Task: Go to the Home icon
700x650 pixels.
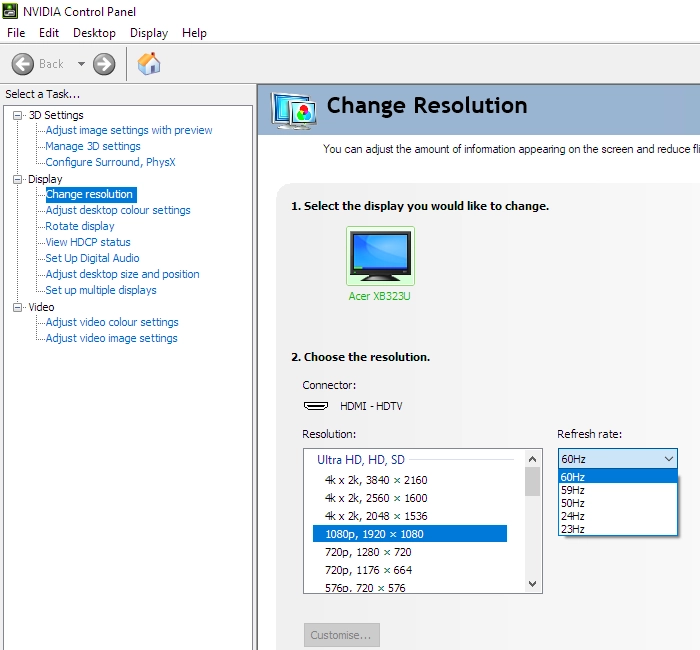Action: (x=149, y=64)
